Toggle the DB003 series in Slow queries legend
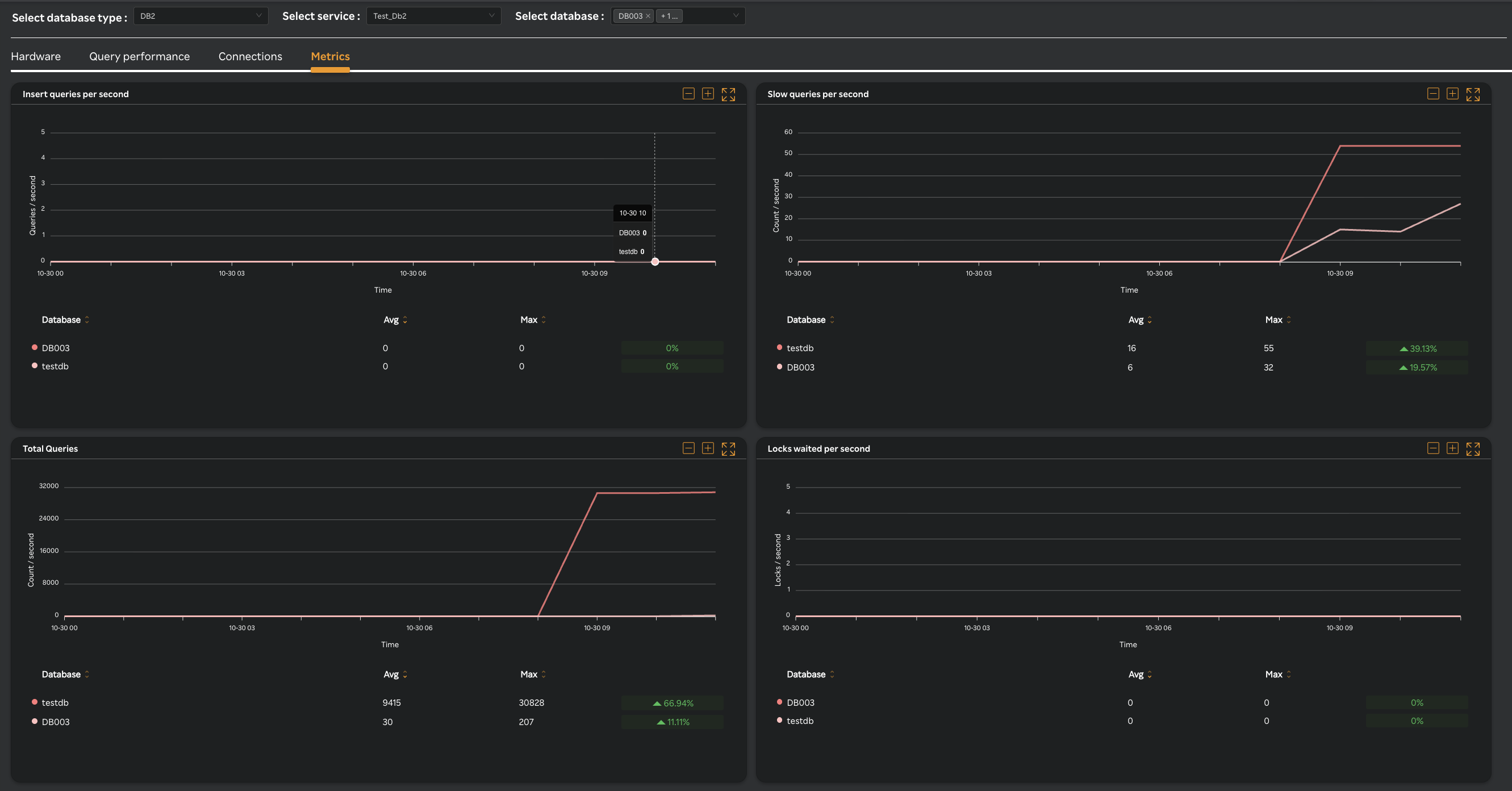This screenshot has width=1512, height=791. (x=800, y=367)
